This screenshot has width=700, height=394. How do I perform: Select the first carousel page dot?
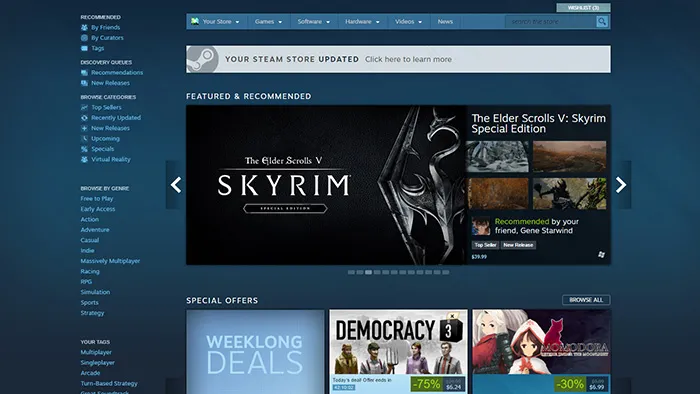351,272
